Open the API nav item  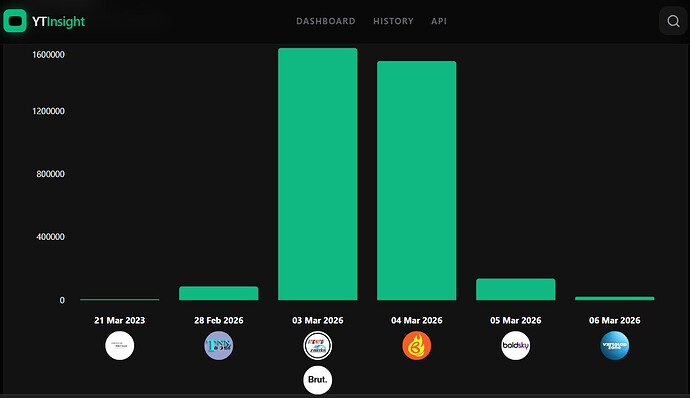439,21
